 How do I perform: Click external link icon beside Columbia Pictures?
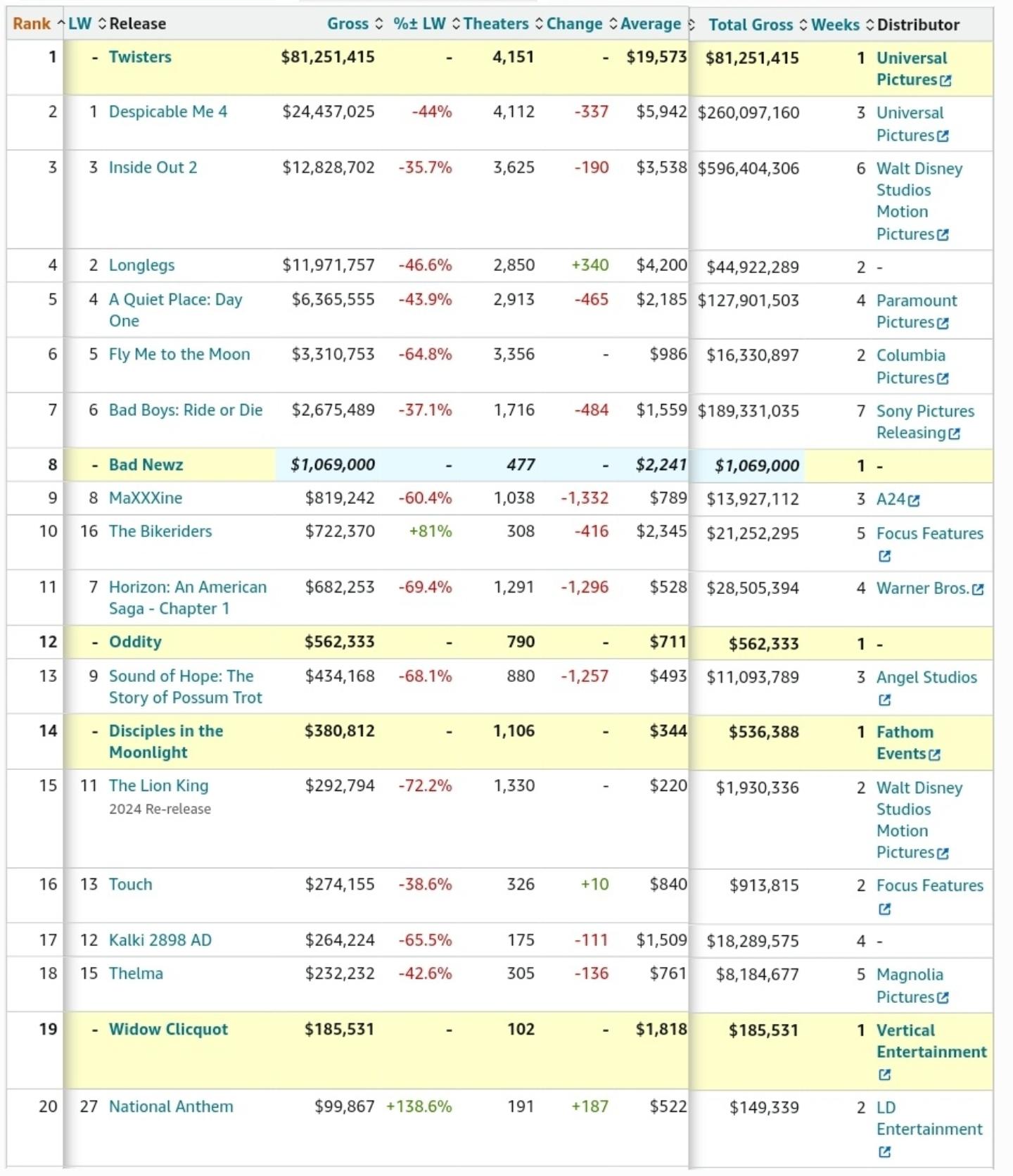(943, 379)
